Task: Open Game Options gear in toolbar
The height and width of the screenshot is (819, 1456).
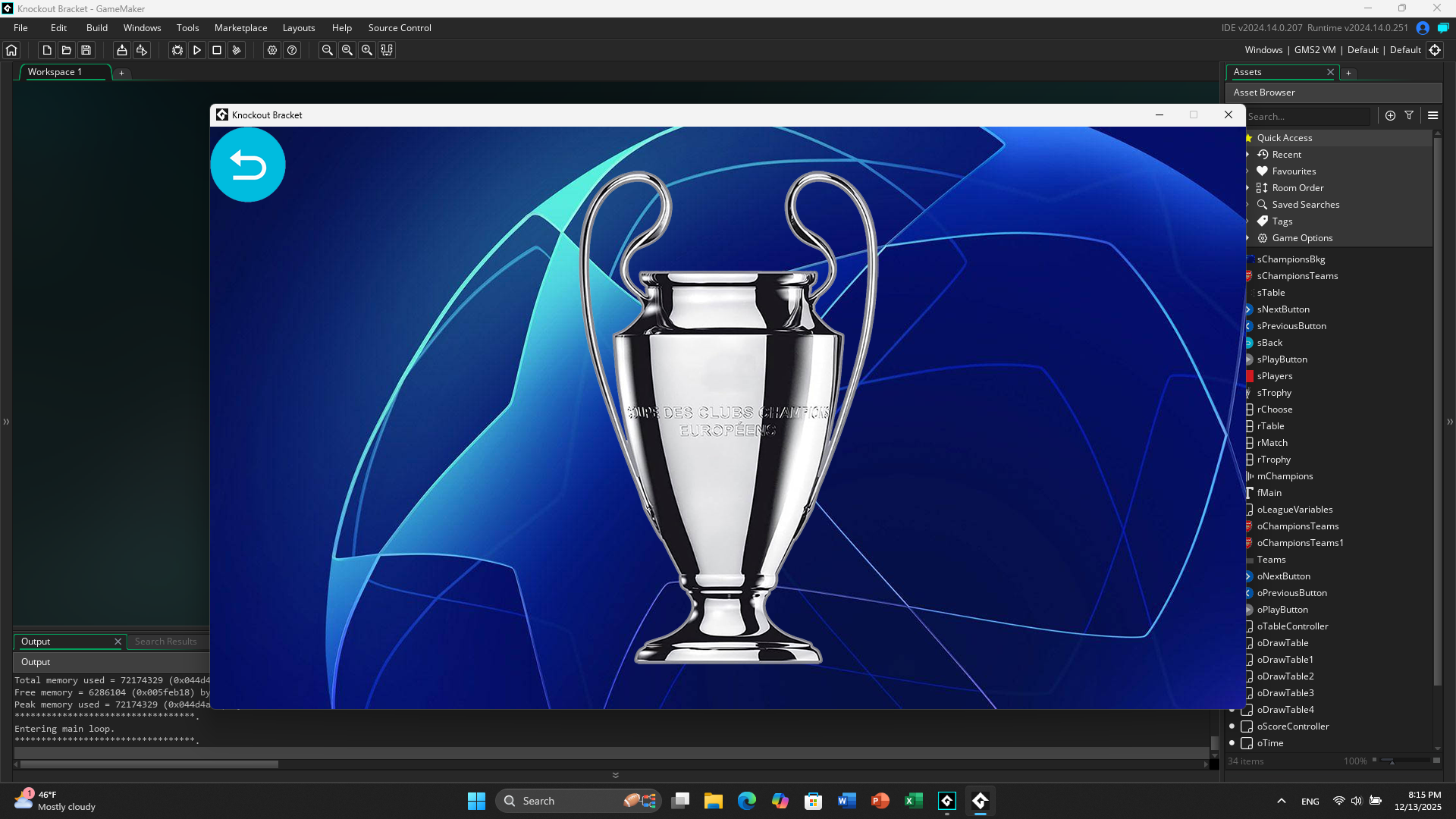Action: click(272, 50)
